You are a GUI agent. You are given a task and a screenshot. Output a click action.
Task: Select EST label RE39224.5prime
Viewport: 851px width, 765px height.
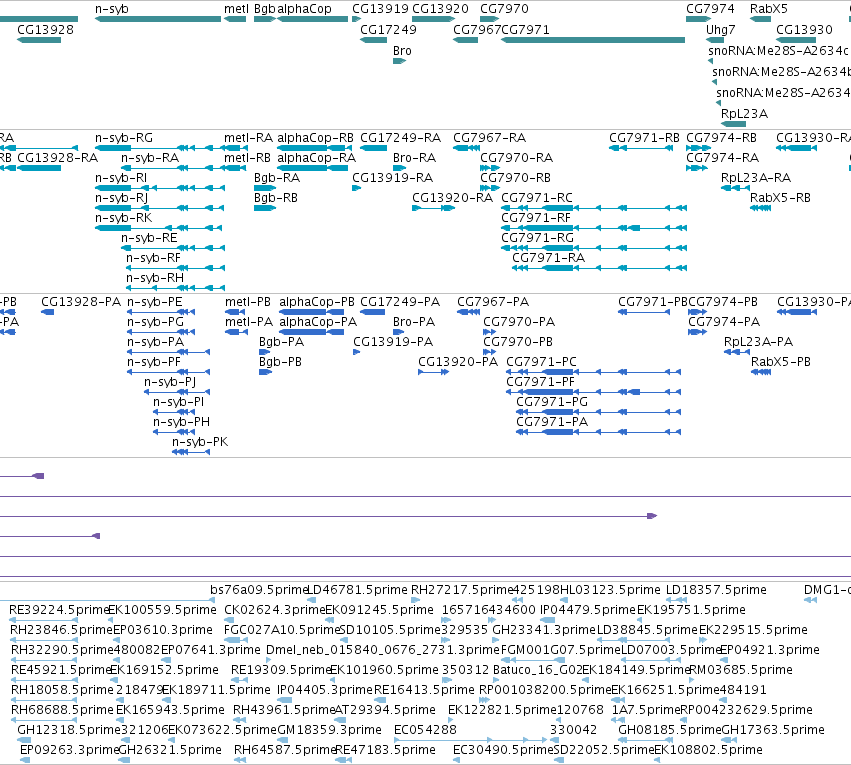click(x=60, y=610)
